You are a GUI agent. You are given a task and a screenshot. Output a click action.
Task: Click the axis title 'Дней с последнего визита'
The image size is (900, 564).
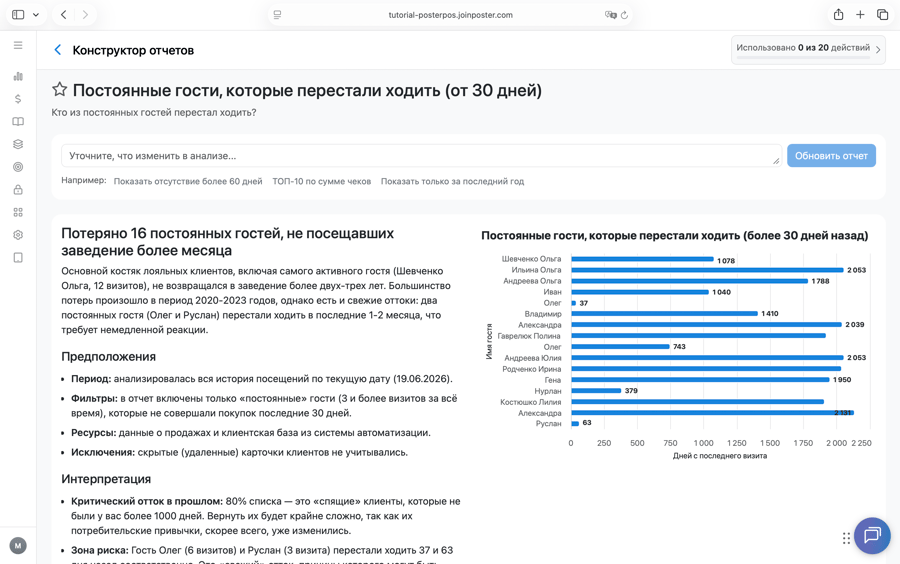coord(720,456)
